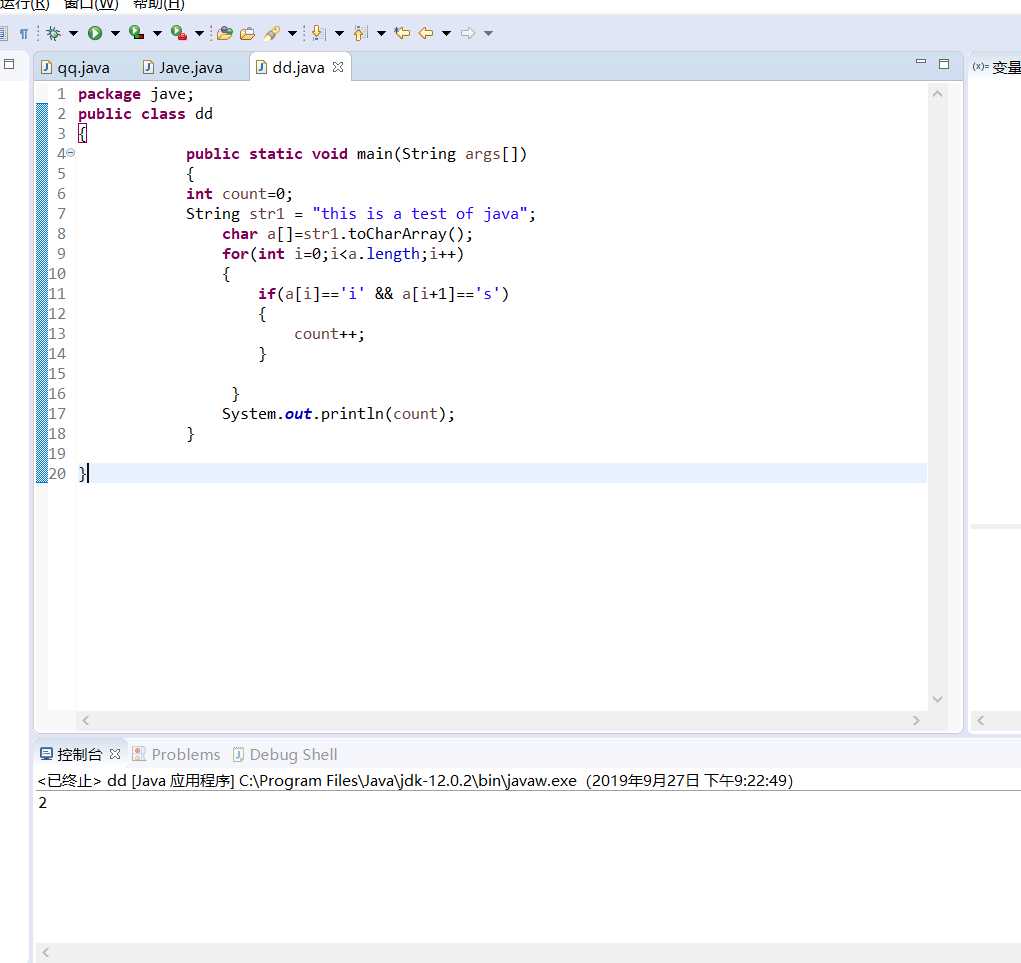Click "System.out.println(count);" on line 17
This screenshot has height=963, width=1021.
point(338,414)
